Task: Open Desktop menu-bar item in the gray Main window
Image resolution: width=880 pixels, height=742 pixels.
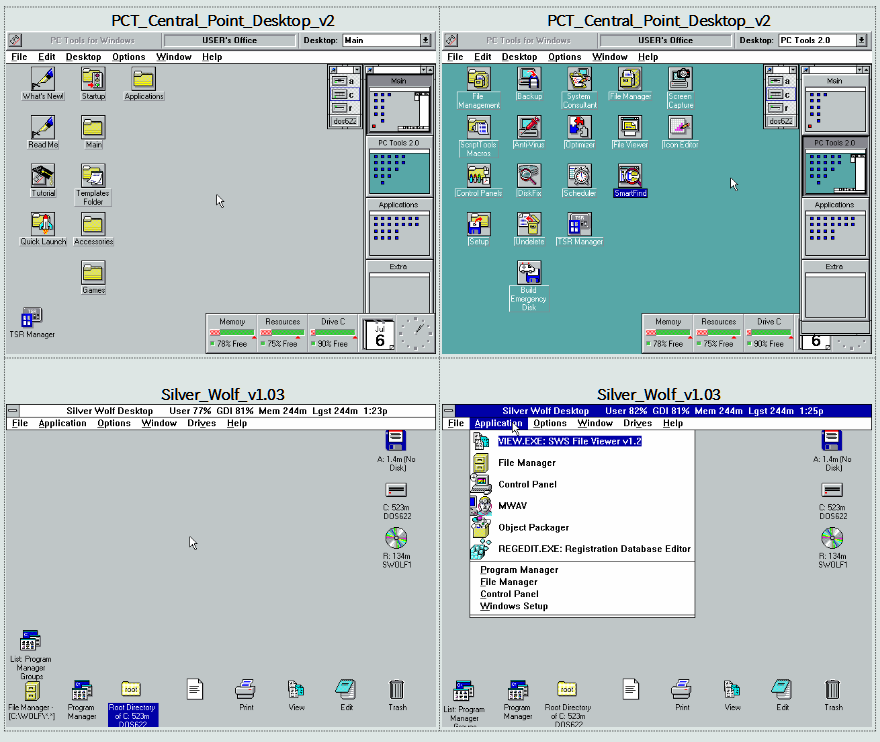Action: [x=83, y=57]
